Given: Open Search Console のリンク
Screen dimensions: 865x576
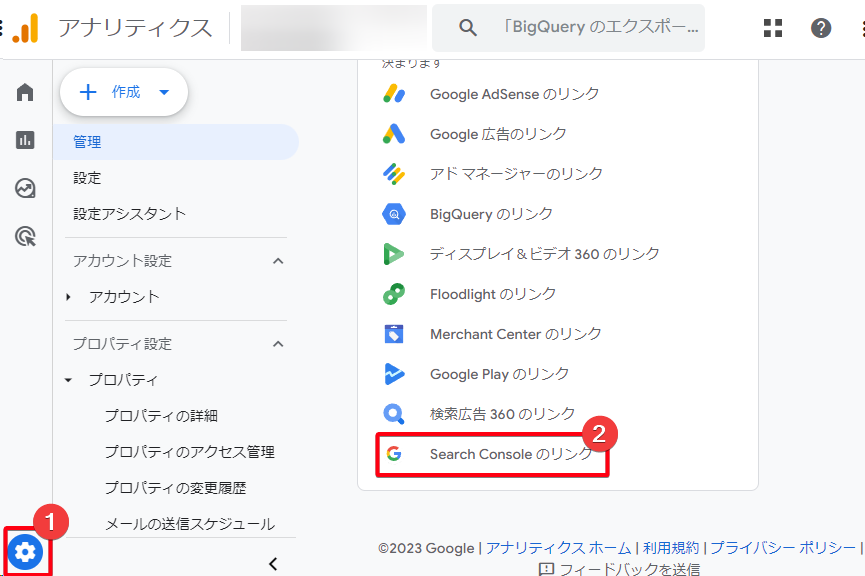Looking at the screenshot, I should click(x=511, y=454).
